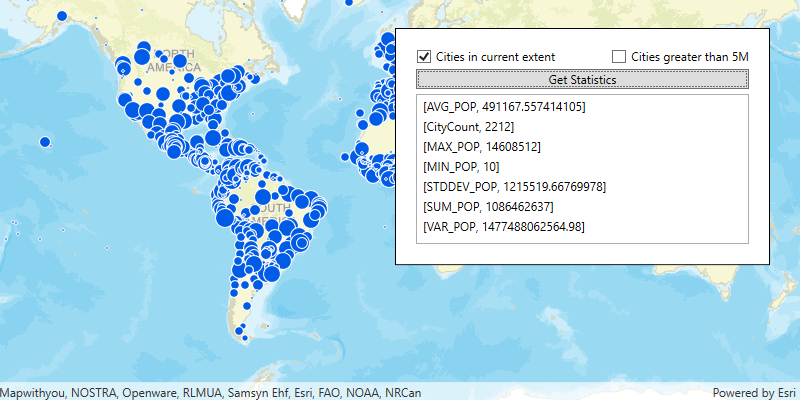Select the lone city marker in the Atlantic west of Africa
800x400 pixels.
345,157
